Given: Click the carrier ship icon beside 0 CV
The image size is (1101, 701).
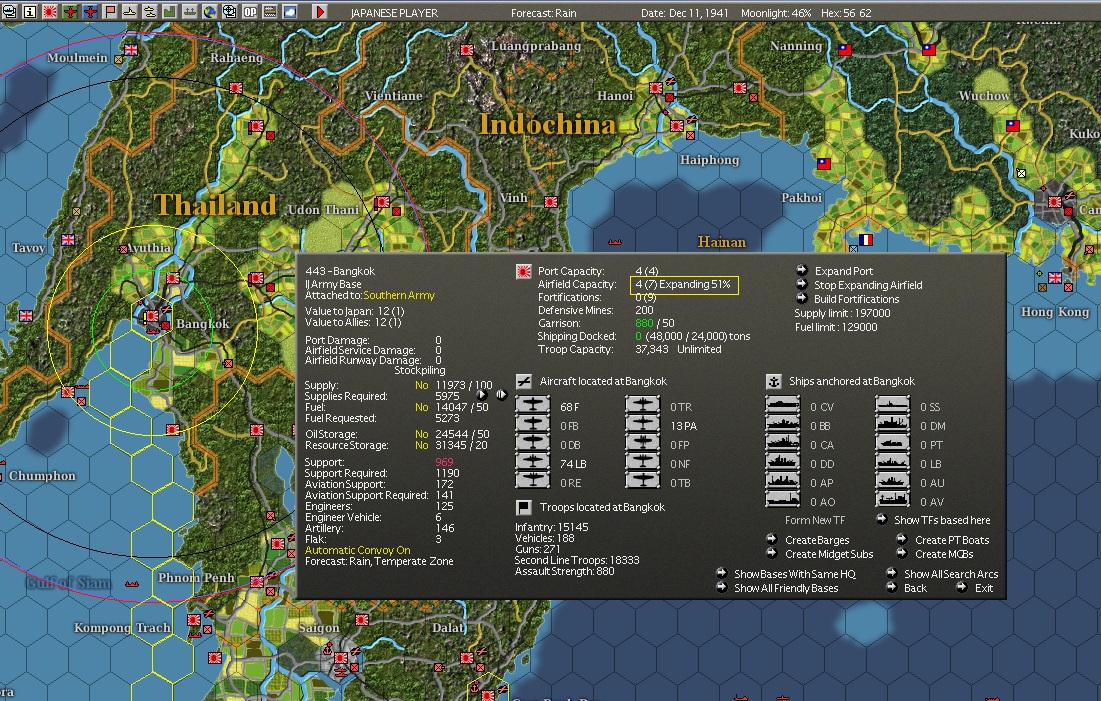Looking at the screenshot, I should point(782,405).
